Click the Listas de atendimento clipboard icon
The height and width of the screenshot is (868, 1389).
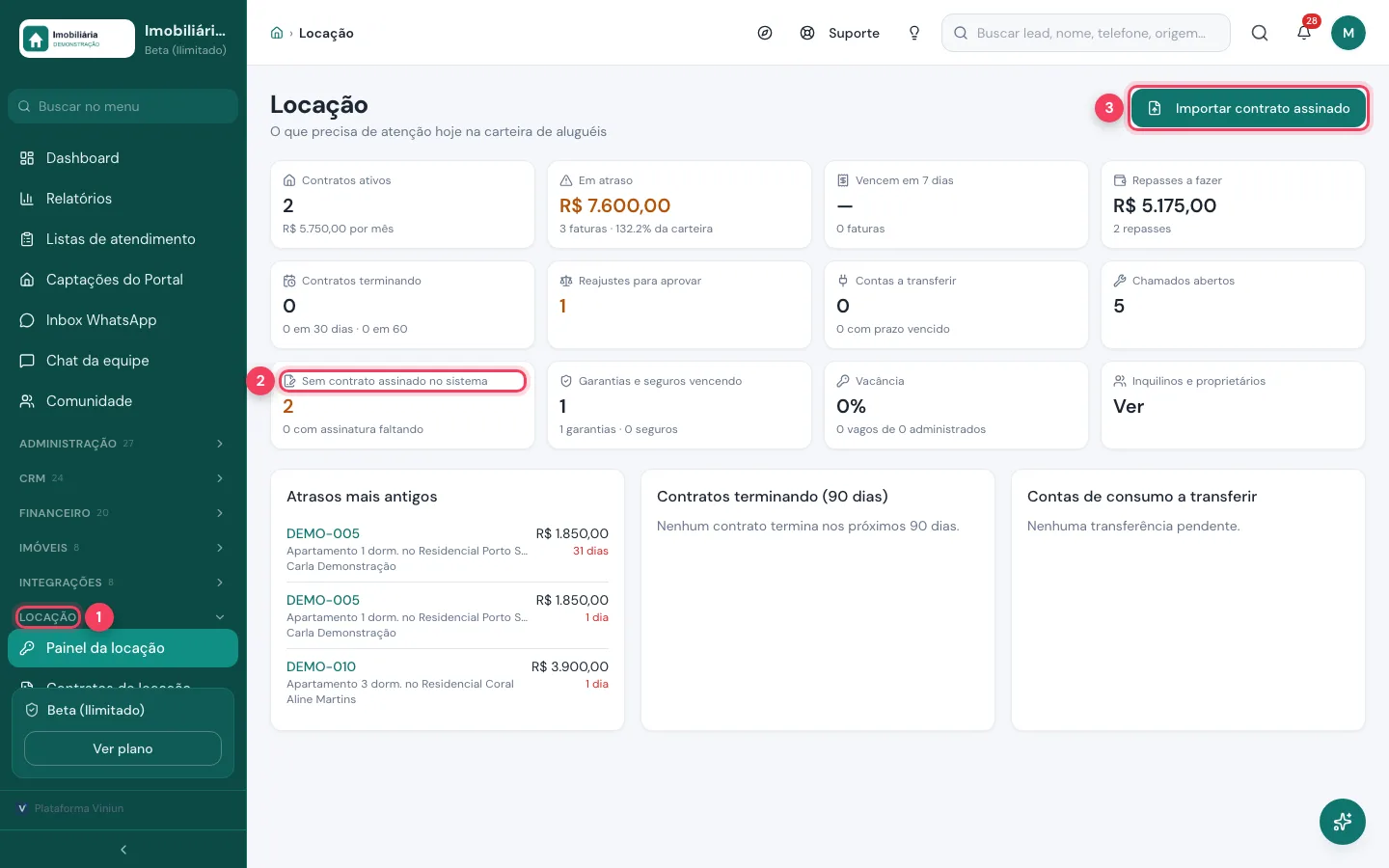[27, 239]
